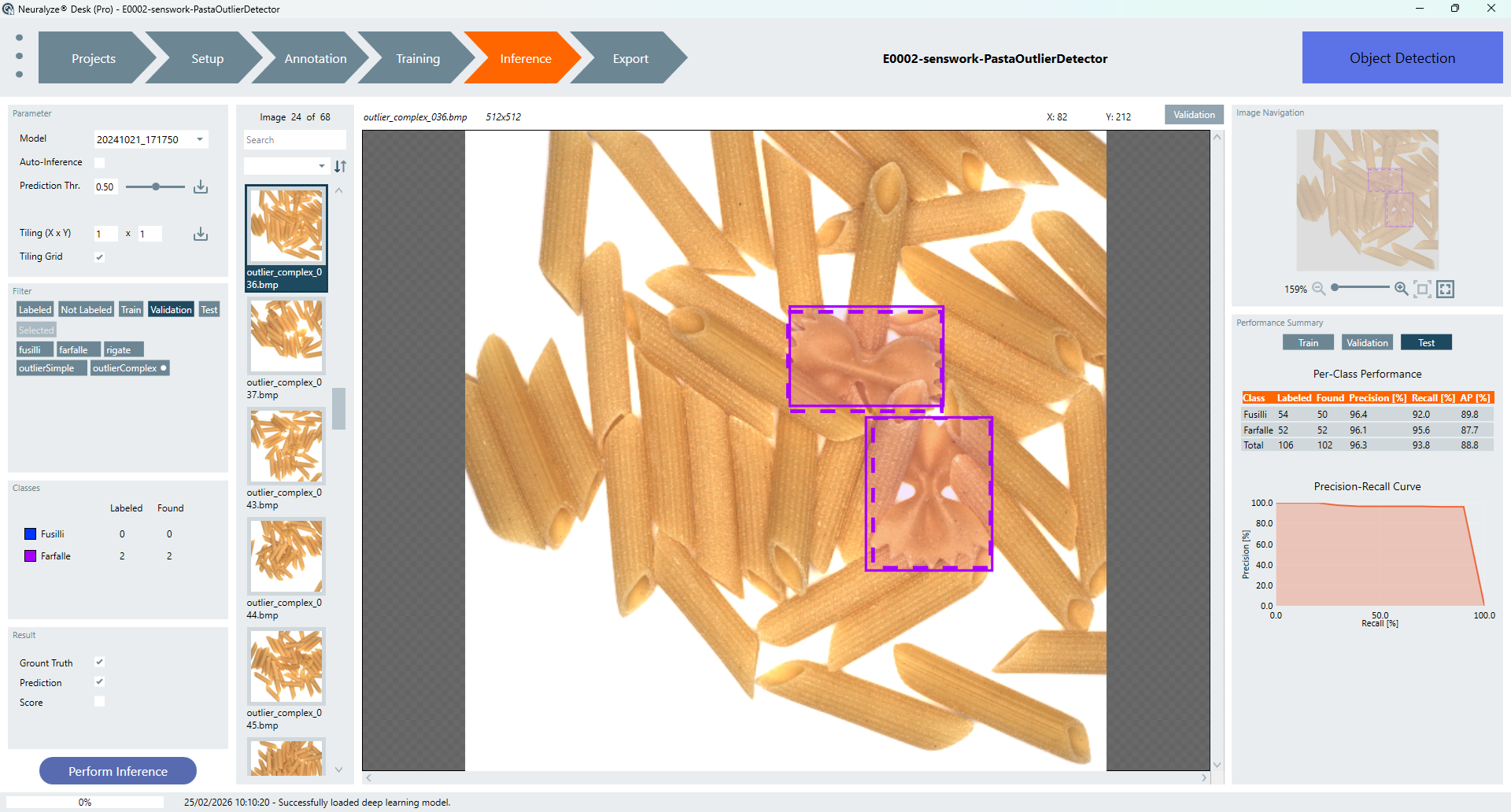Select thumbnail outlier_complex_044.bmp
This screenshot has height=812, width=1511.
286,556
